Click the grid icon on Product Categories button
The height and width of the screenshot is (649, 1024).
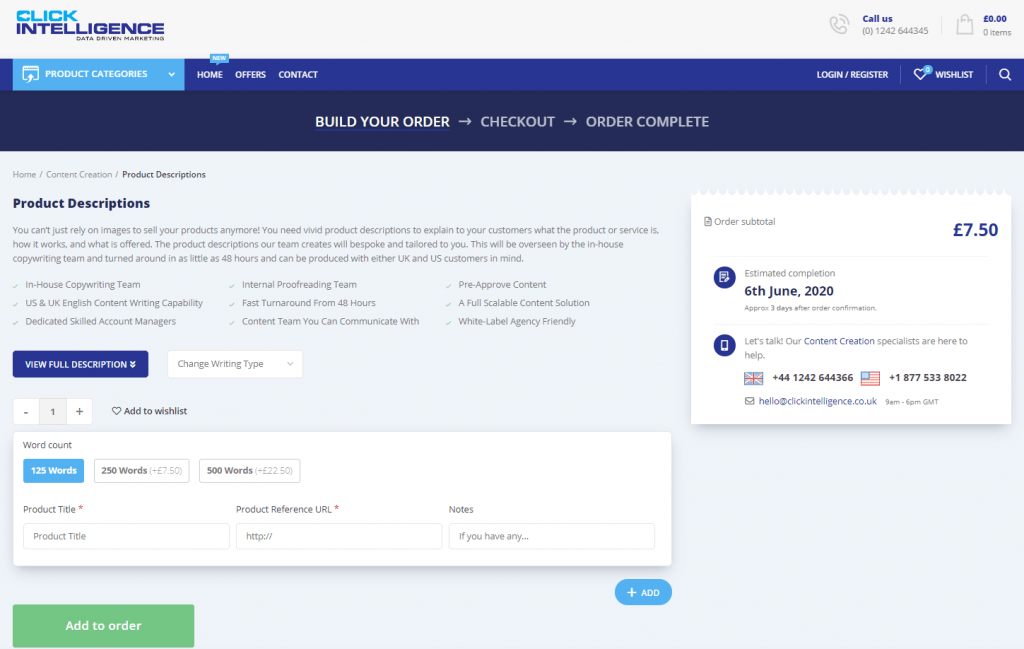tap(31, 74)
